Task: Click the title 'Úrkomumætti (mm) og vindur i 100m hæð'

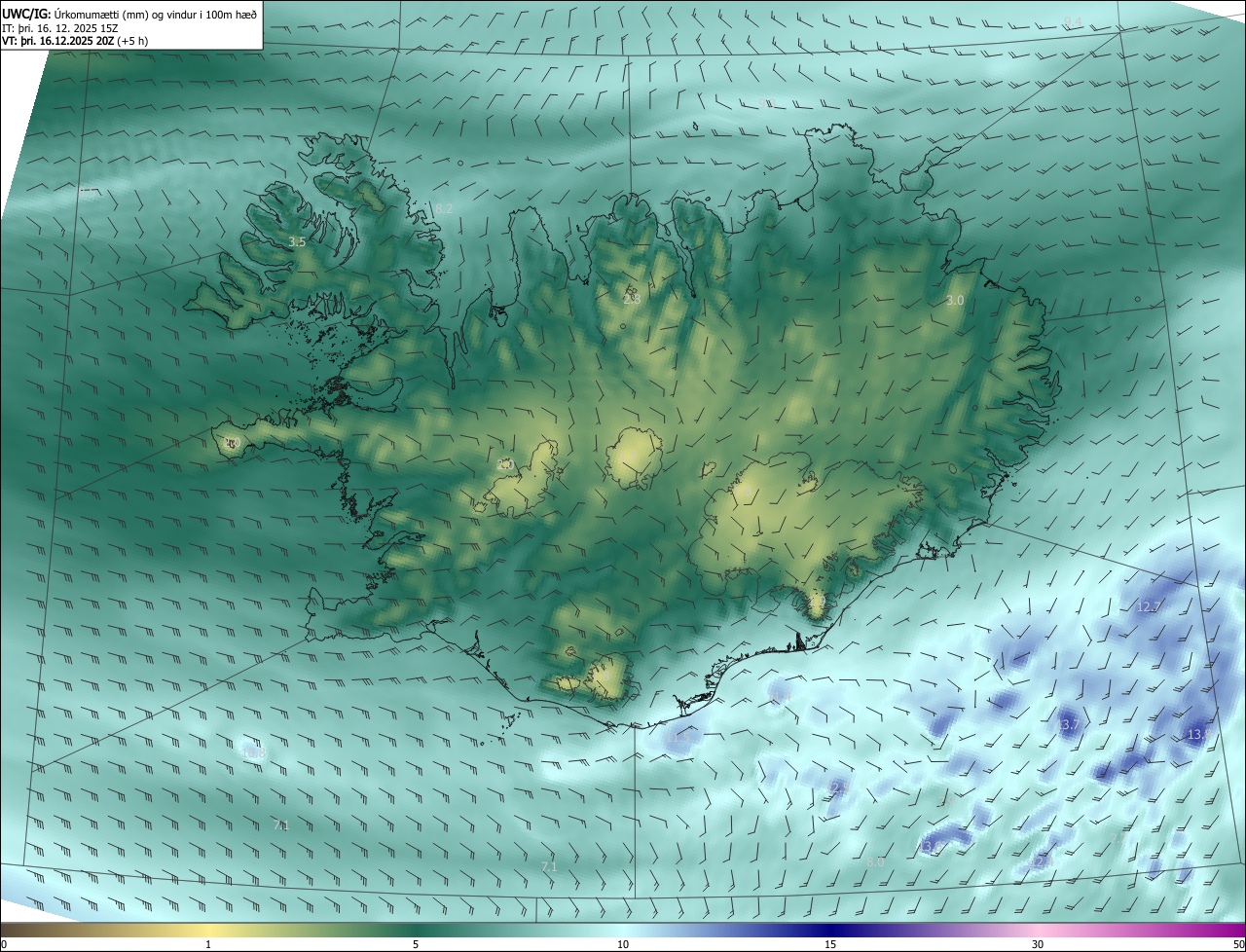Action: click(154, 13)
